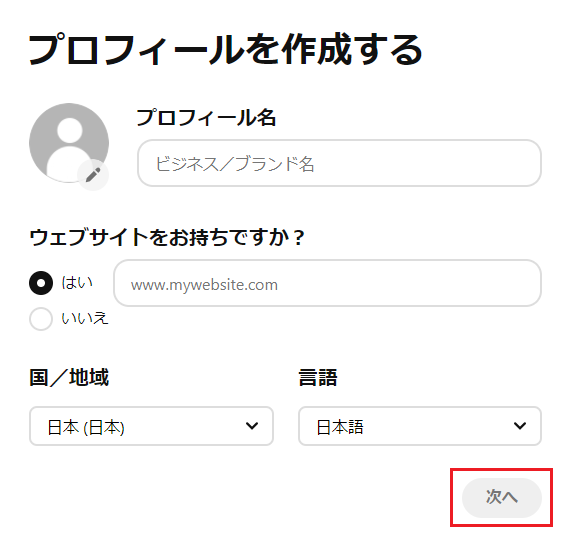Viewport: 581px width, 549px height.
Task: Click the ウェブサイトをお持ちですか？ question text
Action: tap(167, 237)
